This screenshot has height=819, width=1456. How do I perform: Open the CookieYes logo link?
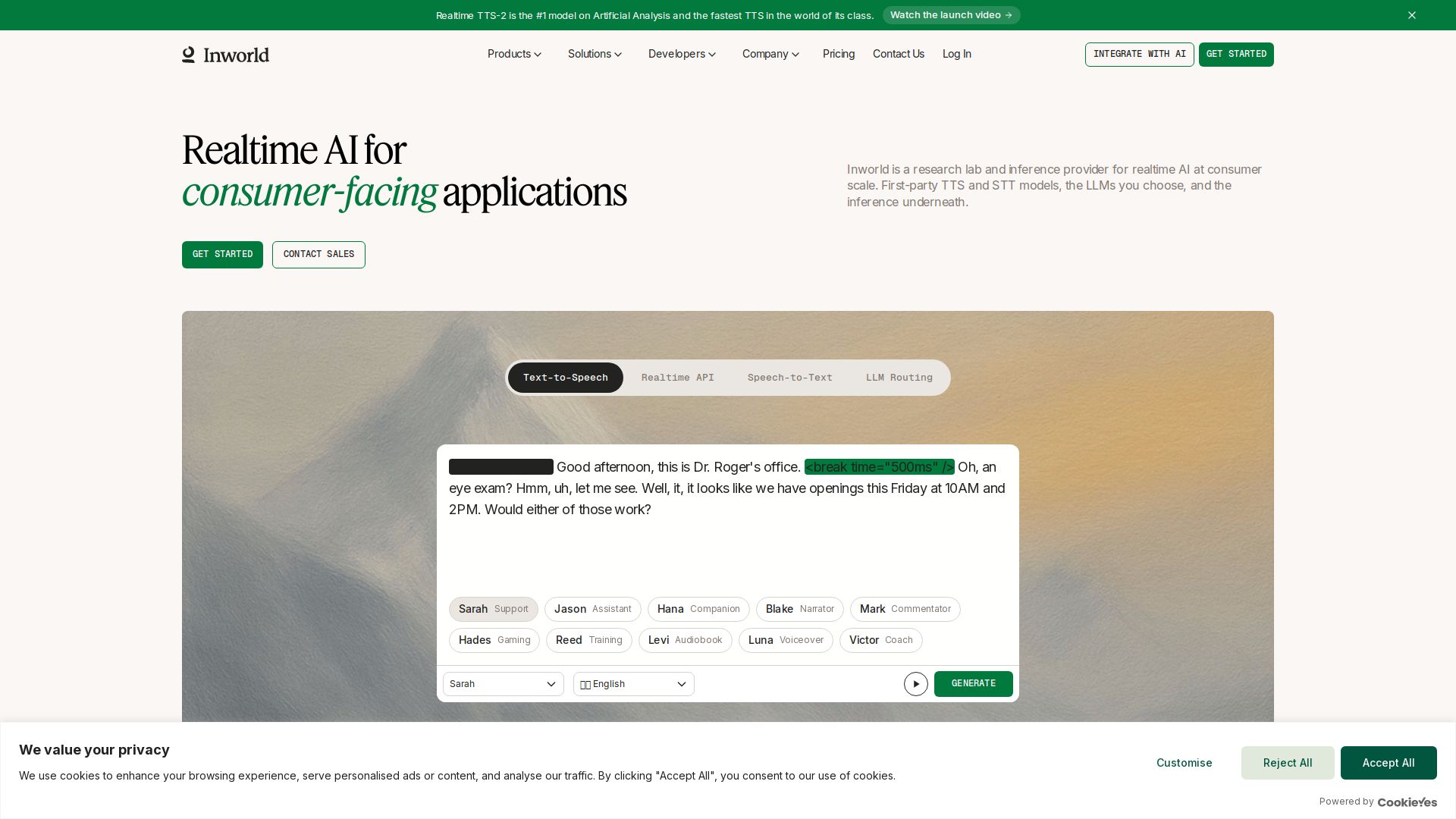click(x=1407, y=802)
